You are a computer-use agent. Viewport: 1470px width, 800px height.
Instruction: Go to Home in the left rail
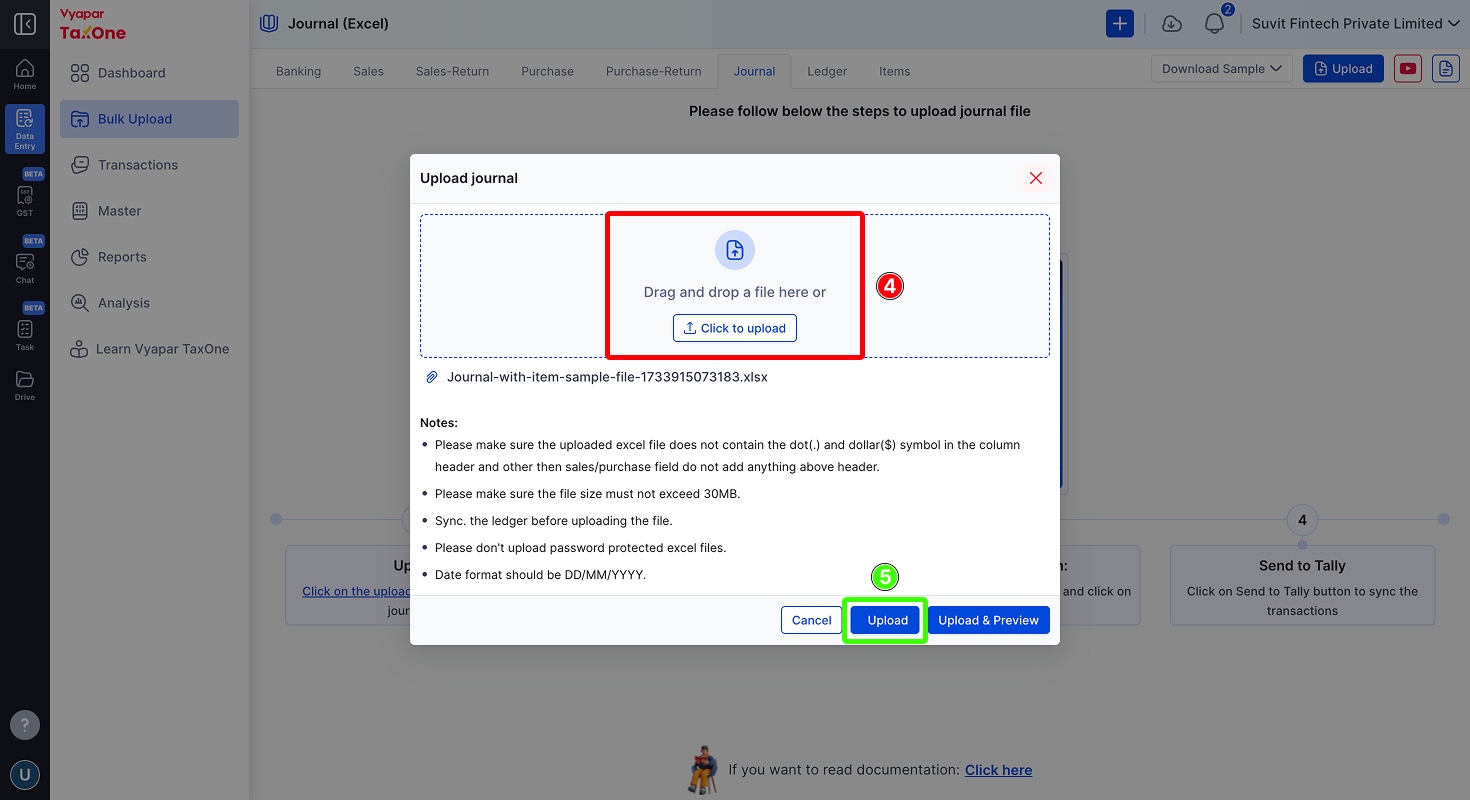pos(25,75)
